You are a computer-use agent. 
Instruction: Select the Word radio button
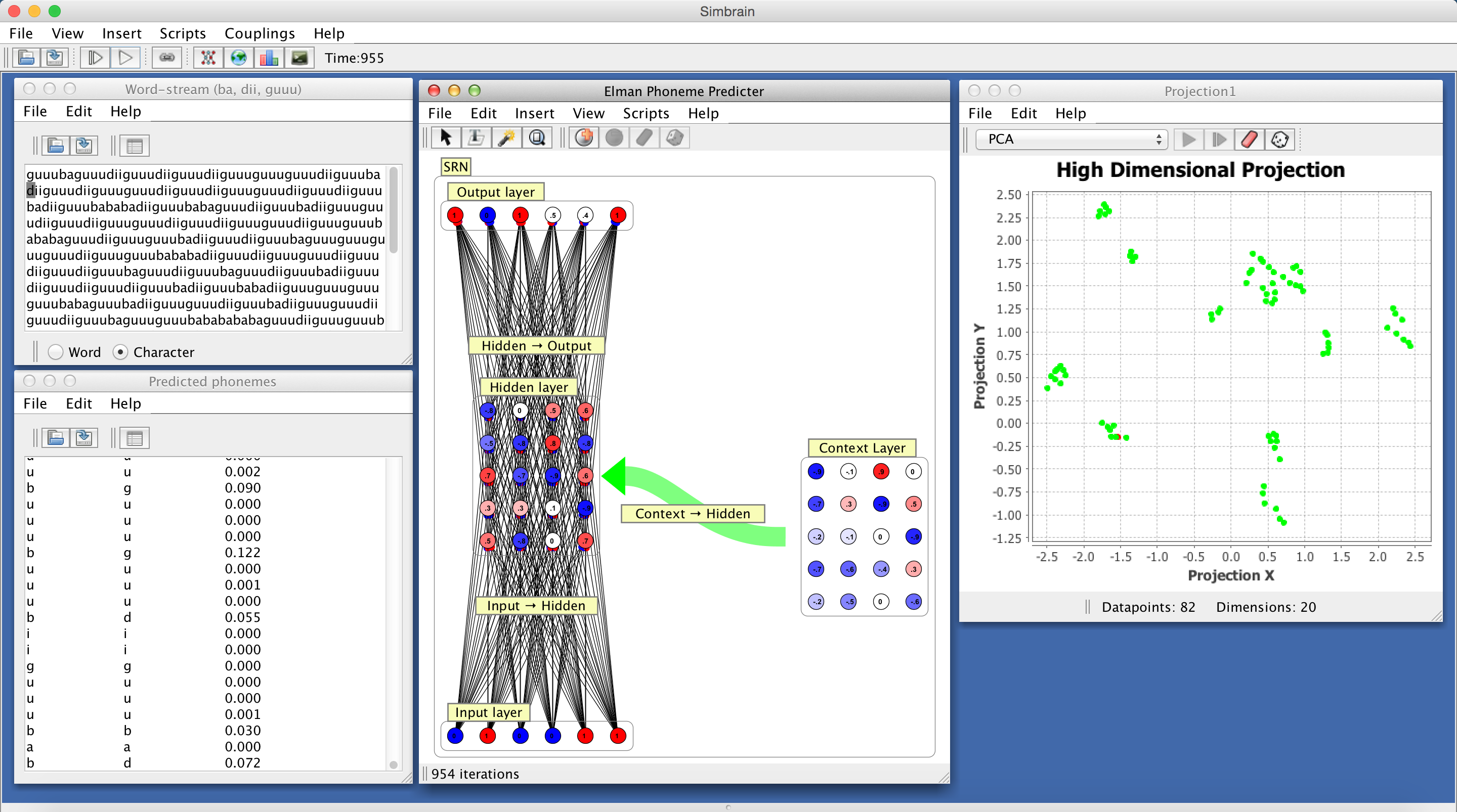point(56,352)
